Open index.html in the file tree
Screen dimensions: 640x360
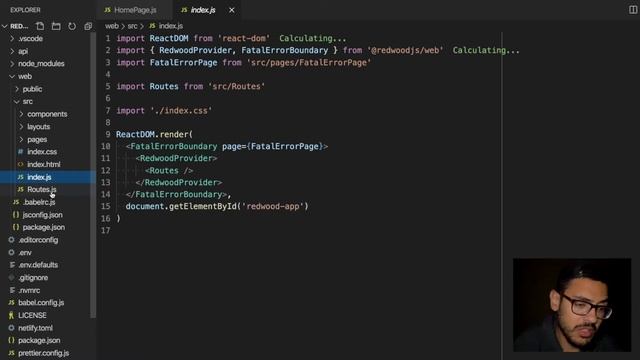44,164
